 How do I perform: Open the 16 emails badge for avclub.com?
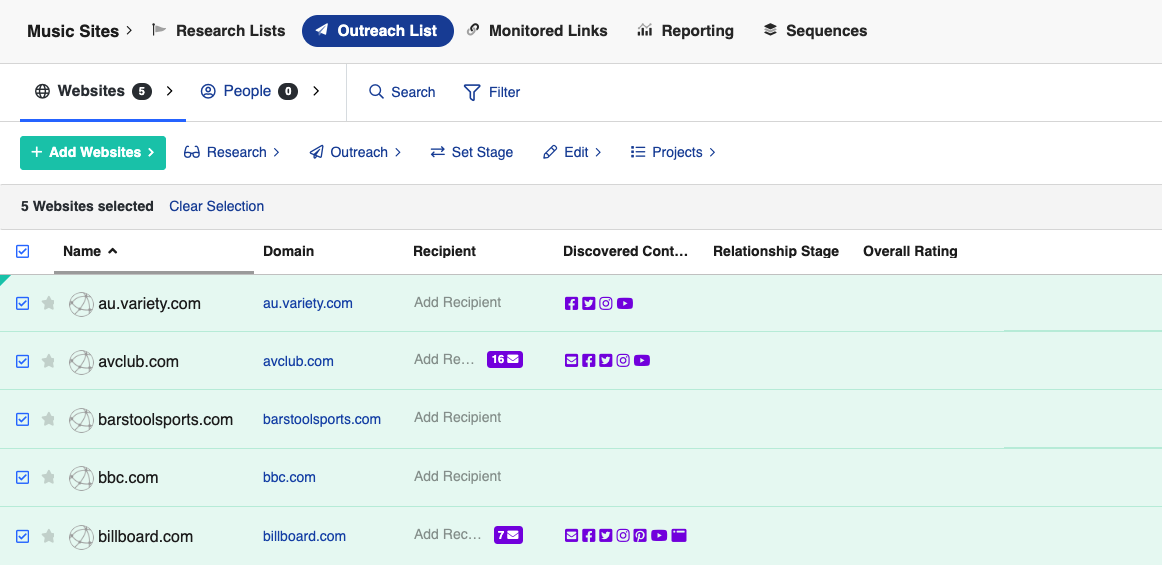coord(504,359)
